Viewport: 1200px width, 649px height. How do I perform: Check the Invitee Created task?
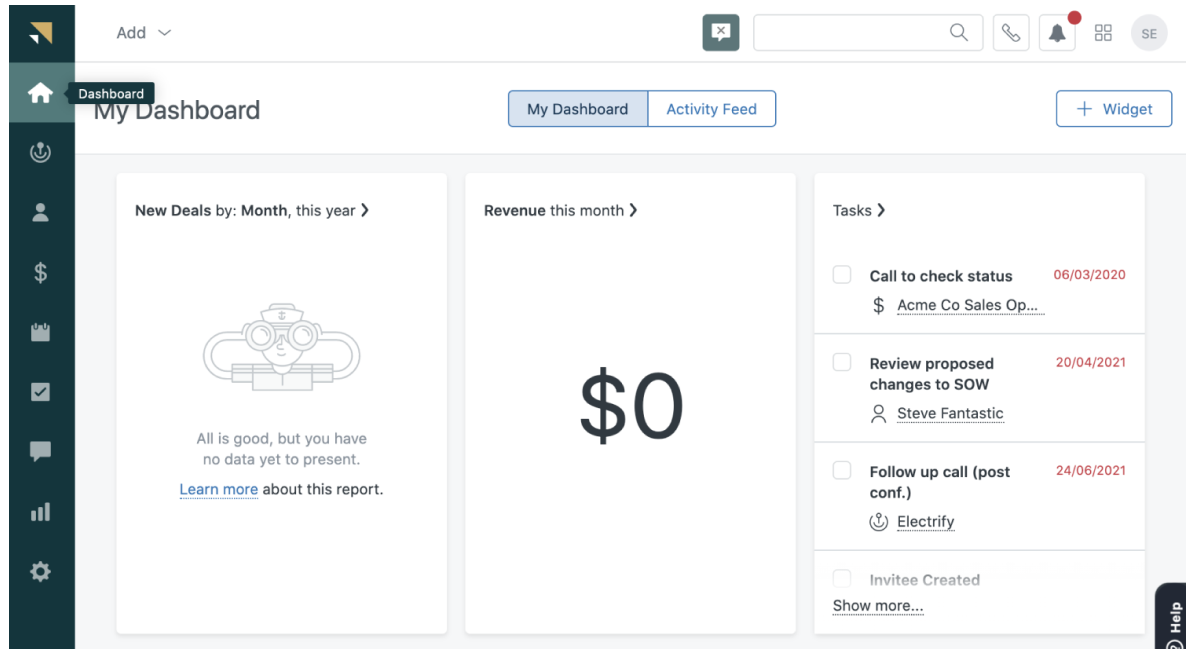click(x=842, y=577)
